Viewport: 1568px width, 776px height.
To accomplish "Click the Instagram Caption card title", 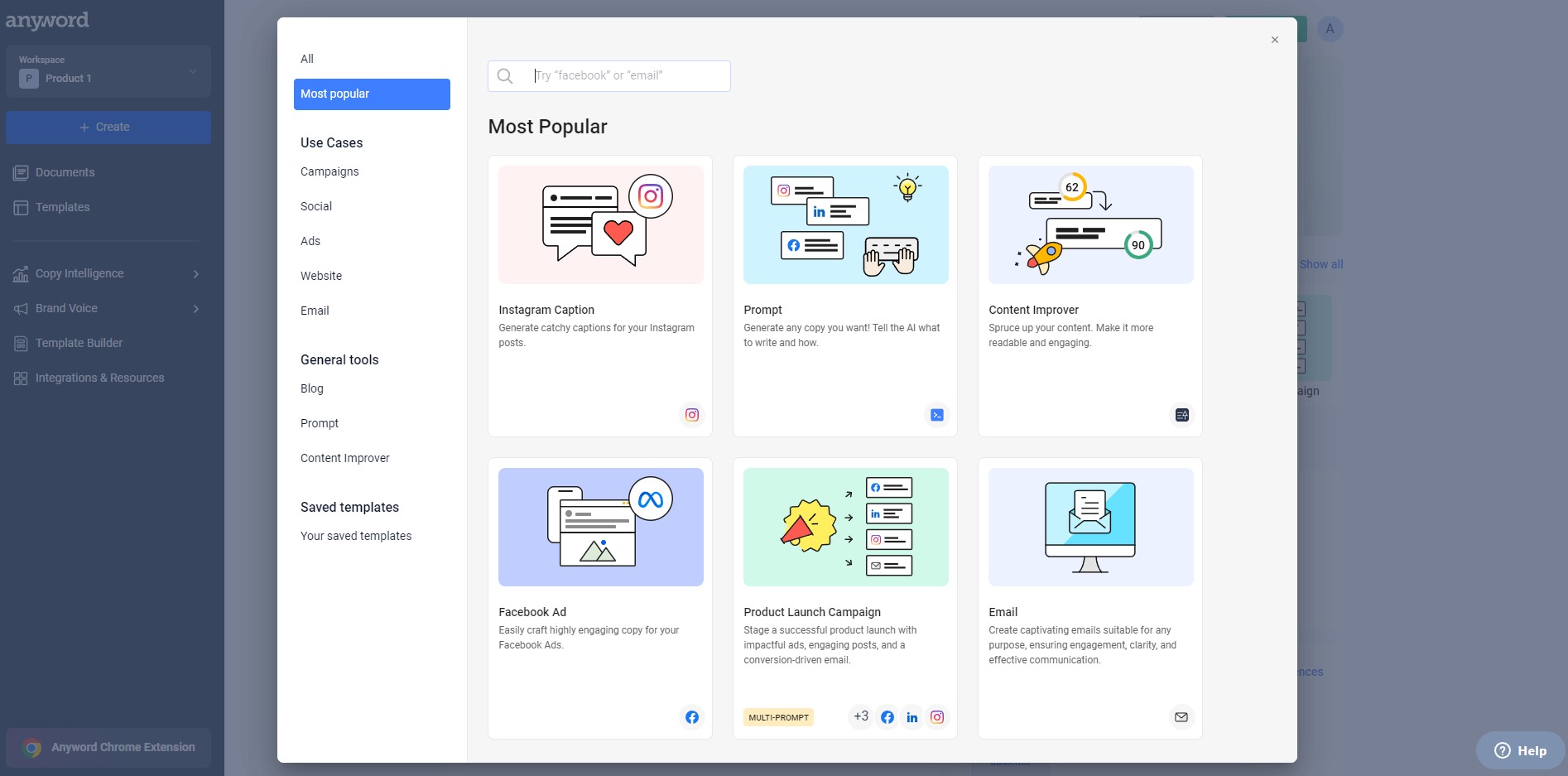I will pos(546,310).
